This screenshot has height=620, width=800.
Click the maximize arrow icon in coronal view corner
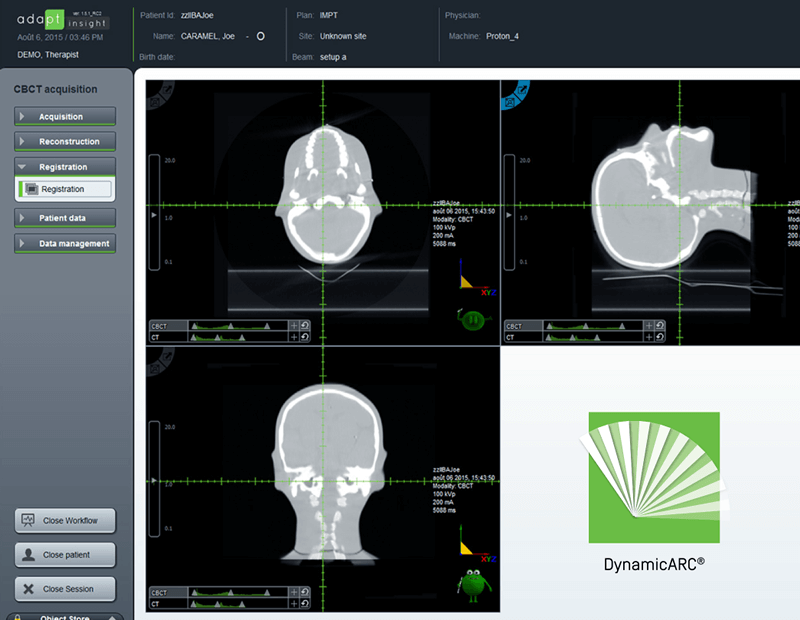tap(167, 356)
